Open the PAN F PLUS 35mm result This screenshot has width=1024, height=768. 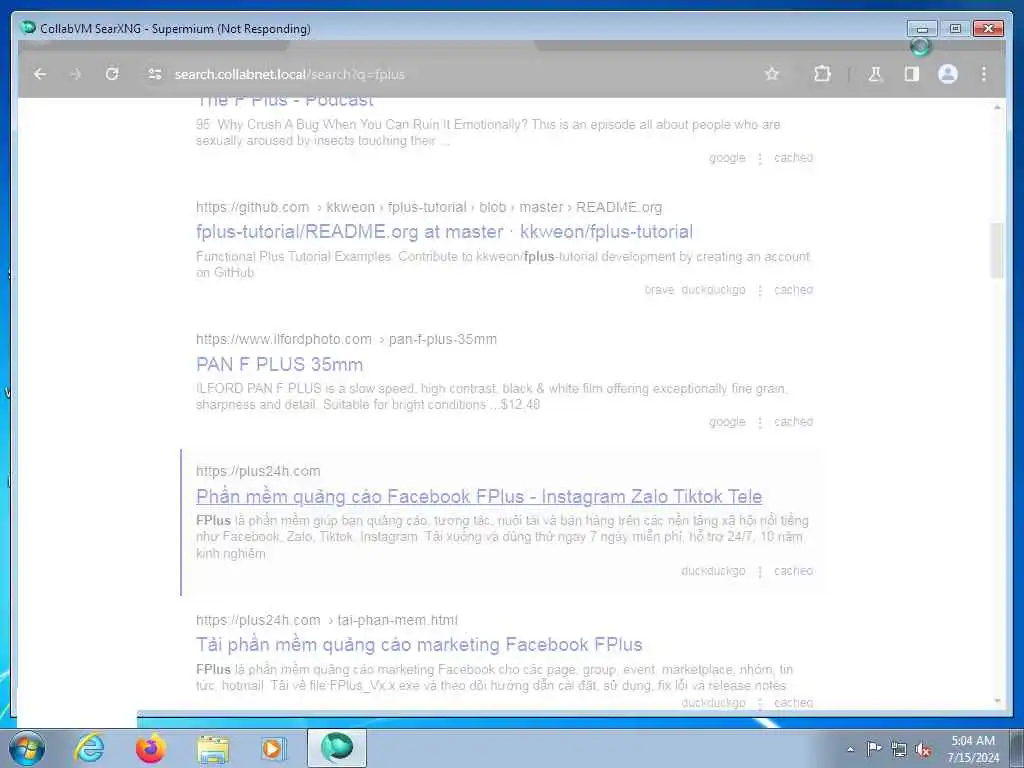[x=280, y=364]
